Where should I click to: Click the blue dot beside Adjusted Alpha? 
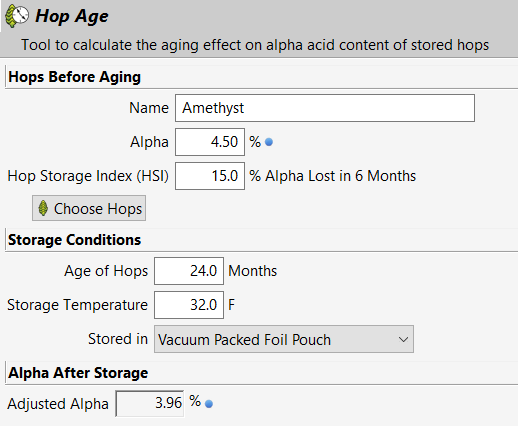pyautogui.click(x=209, y=404)
